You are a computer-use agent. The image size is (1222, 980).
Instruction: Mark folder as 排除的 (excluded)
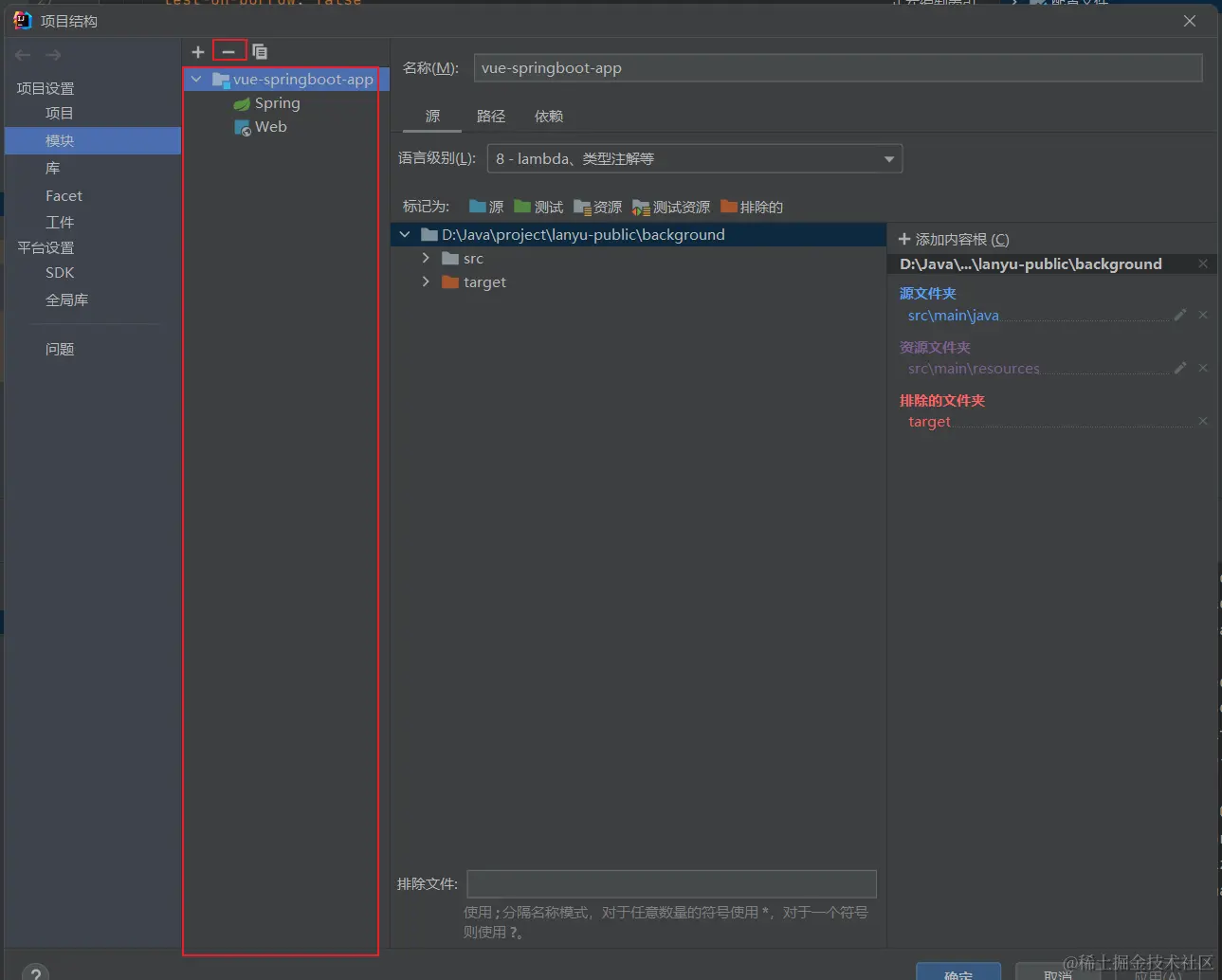point(752,207)
